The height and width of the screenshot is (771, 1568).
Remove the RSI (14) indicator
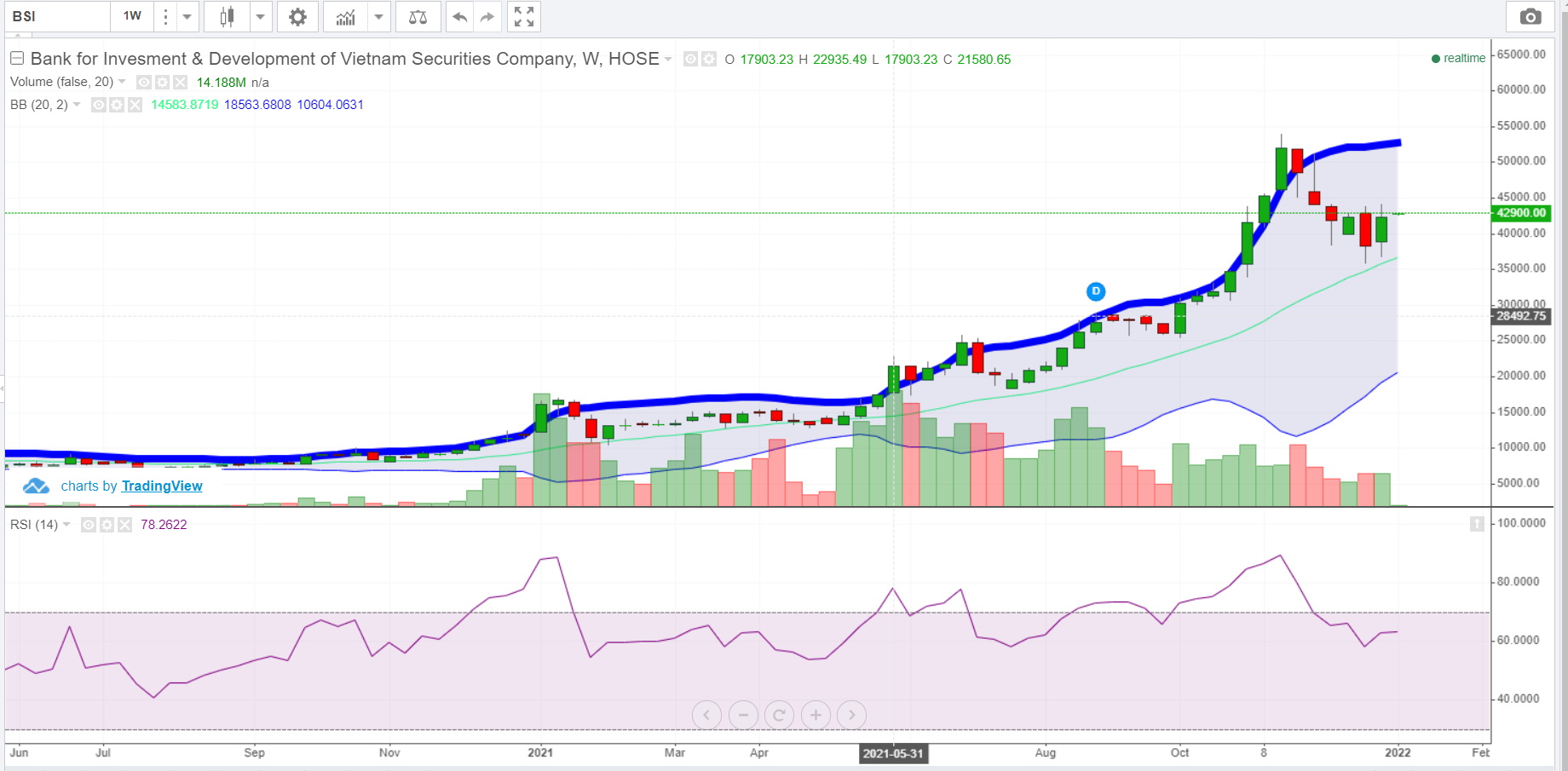point(124,525)
